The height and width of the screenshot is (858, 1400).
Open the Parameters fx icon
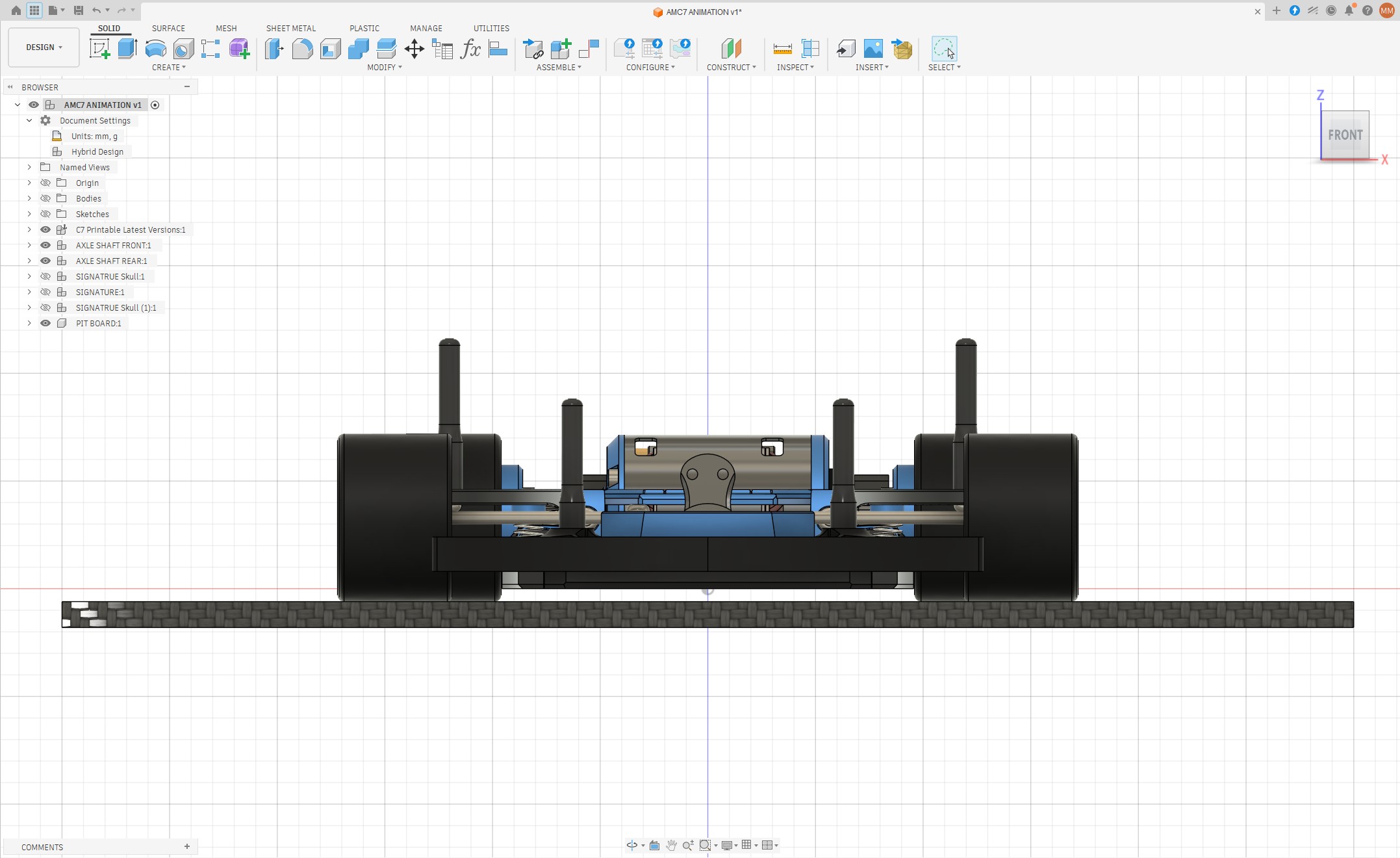coord(470,49)
